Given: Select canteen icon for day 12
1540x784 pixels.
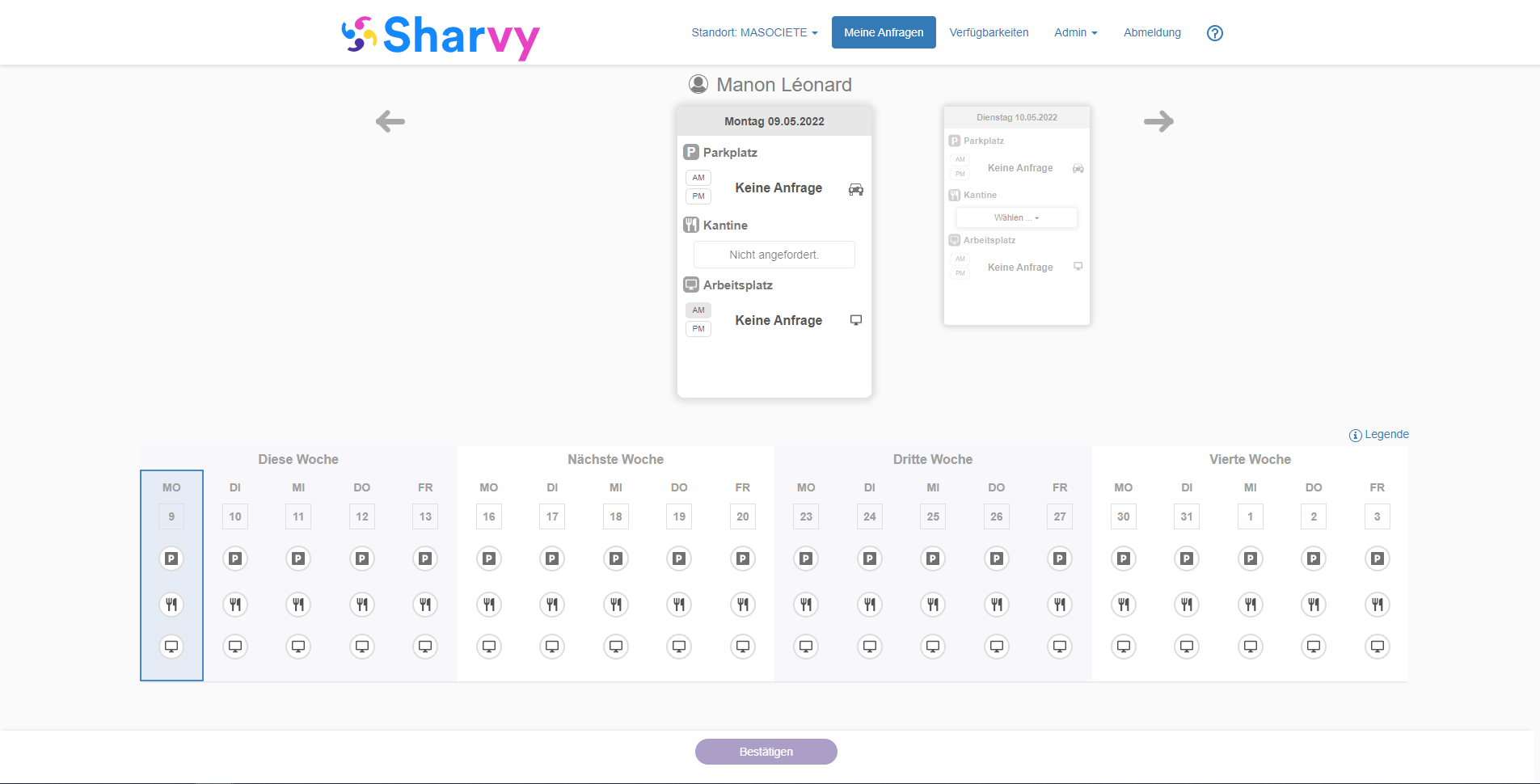Looking at the screenshot, I should click(x=362, y=604).
